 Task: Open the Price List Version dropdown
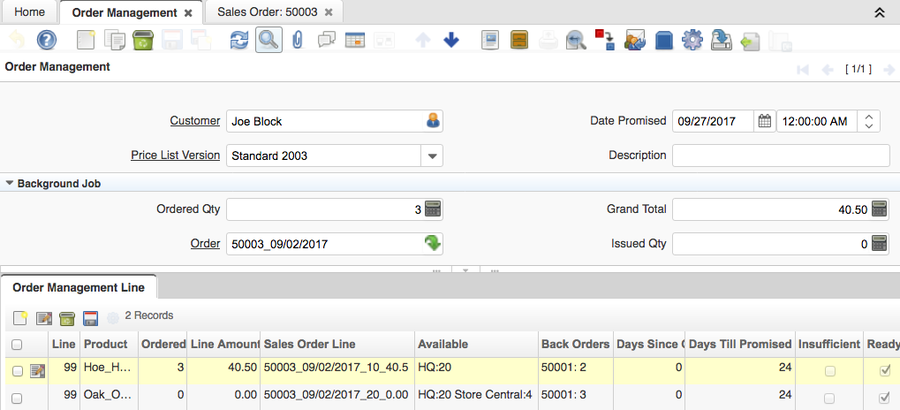click(x=432, y=156)
